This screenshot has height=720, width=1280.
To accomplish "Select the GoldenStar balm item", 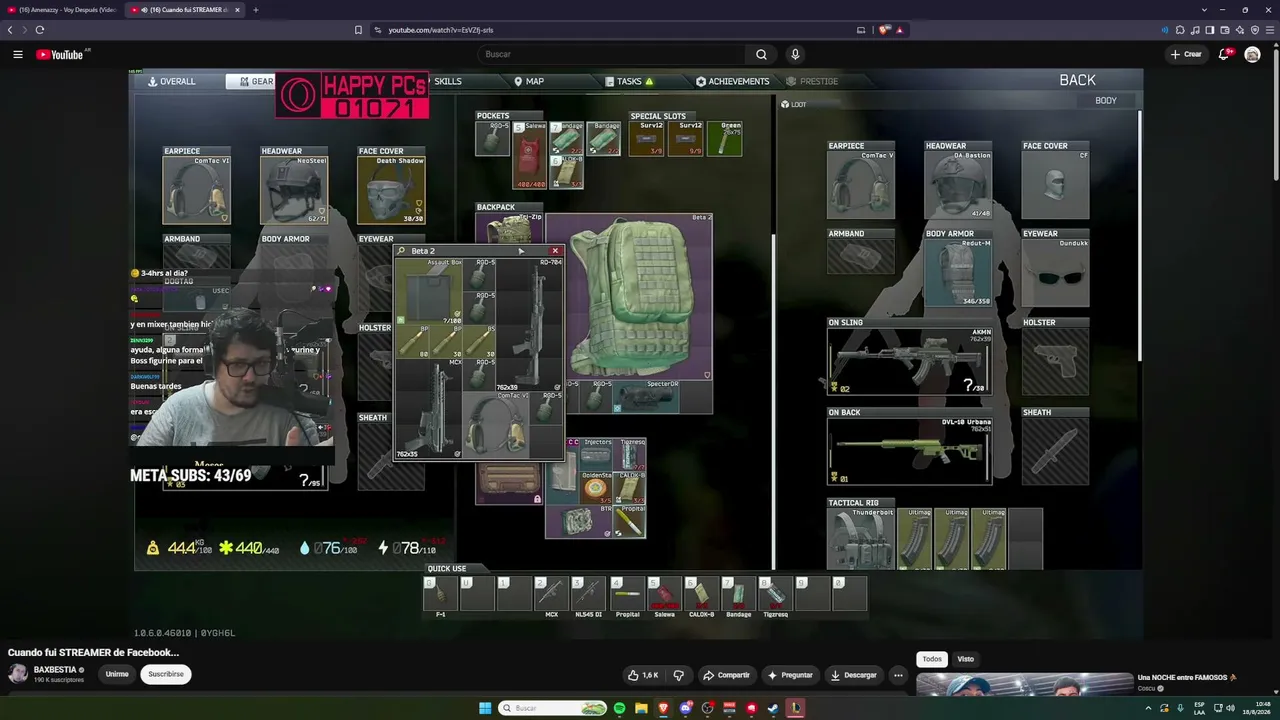I will (596, 488).
